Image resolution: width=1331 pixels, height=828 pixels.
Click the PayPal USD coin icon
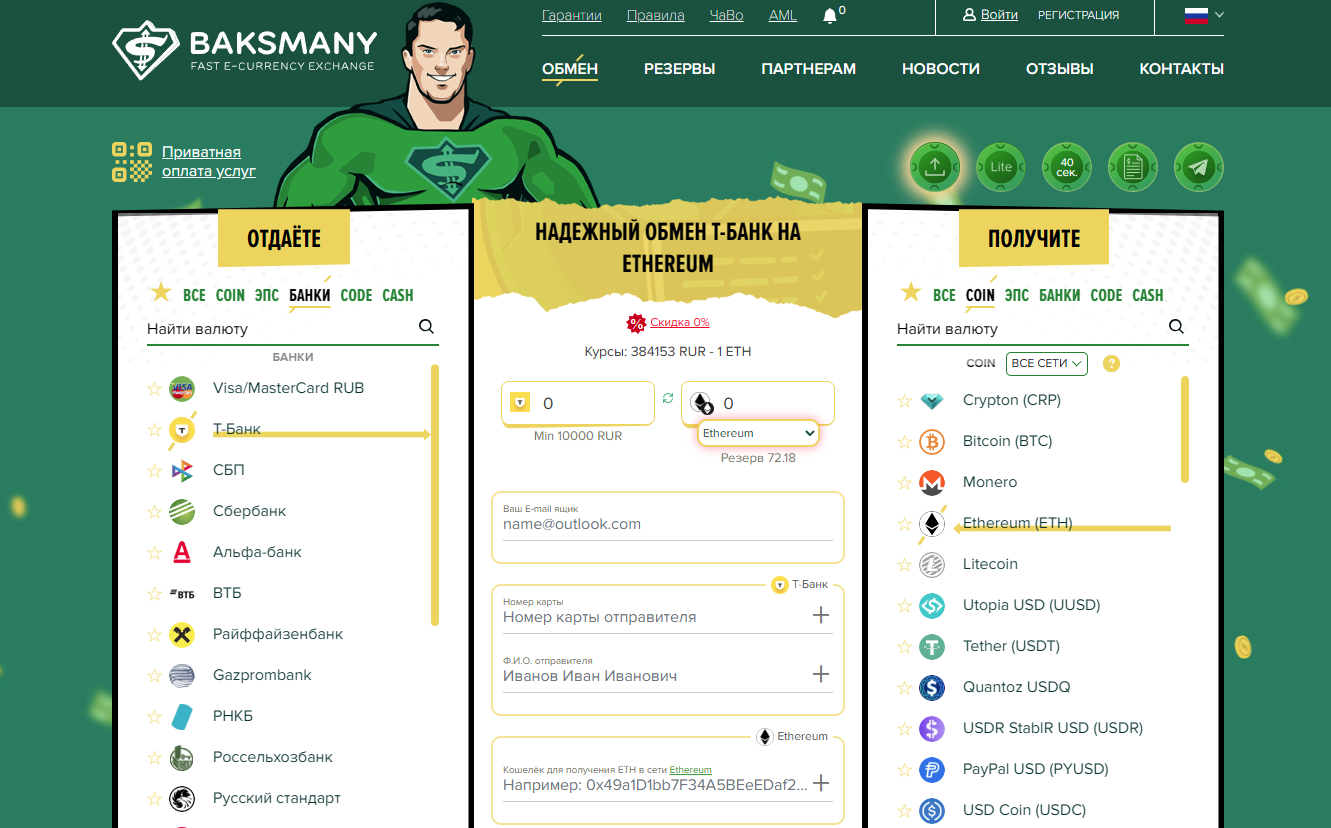932,769
